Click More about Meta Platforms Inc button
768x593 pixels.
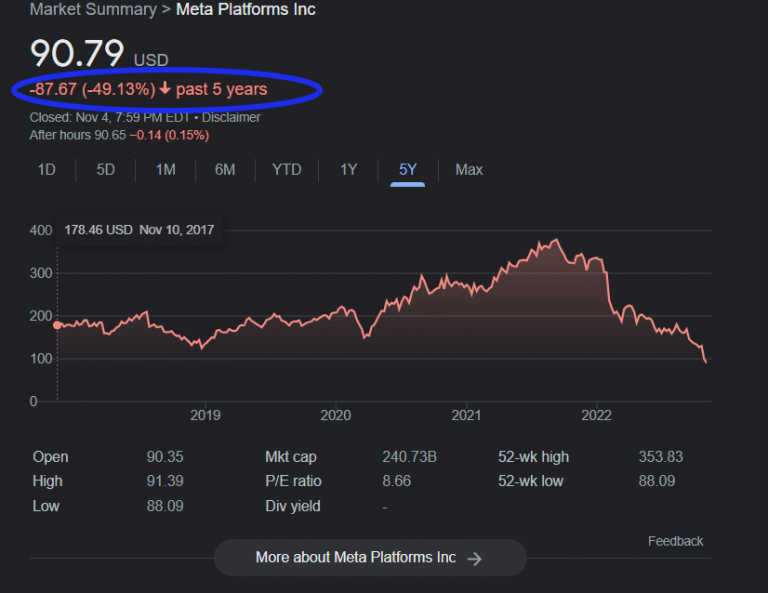click(x=370, y=558)
